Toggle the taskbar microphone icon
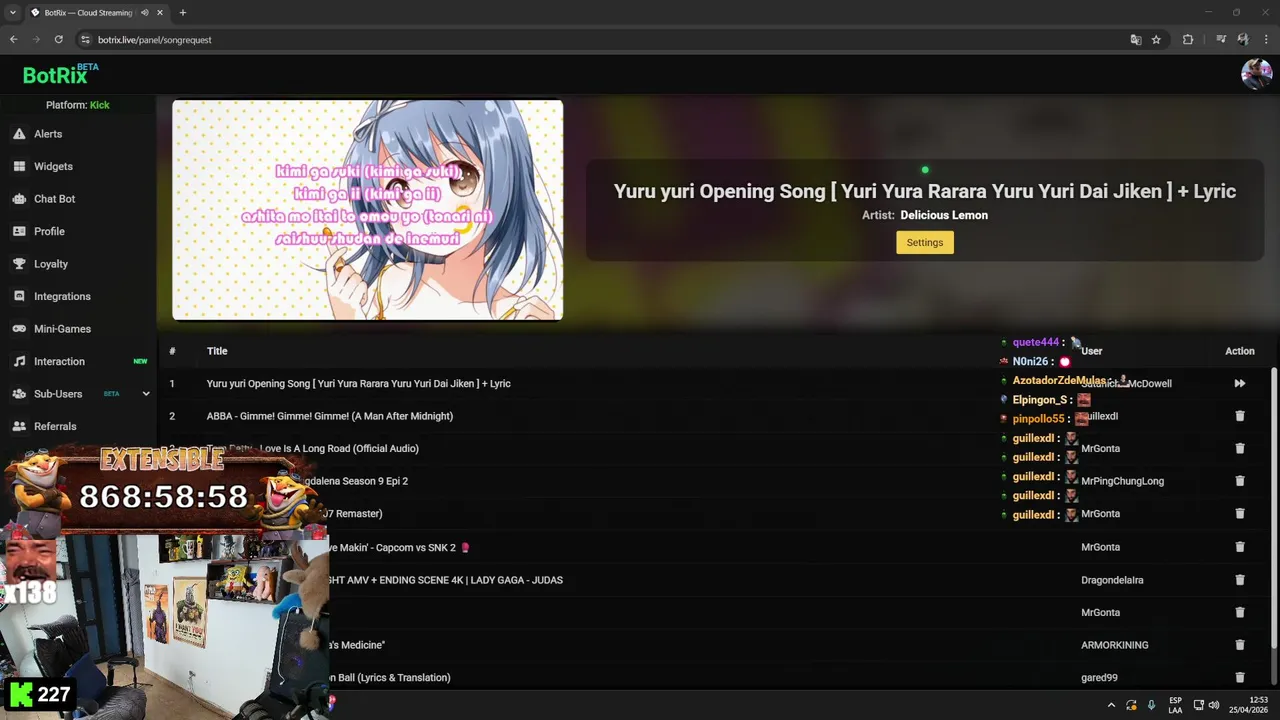The width and height of the screenshot is (1280, 720). 1151,705
